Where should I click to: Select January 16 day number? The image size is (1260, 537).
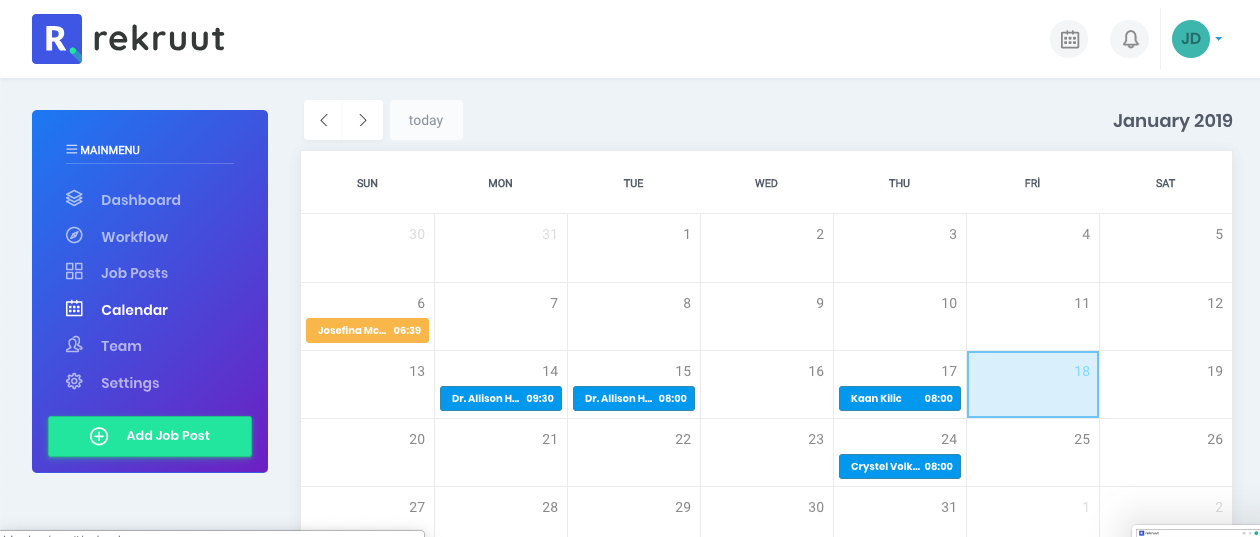click(x=816, y=371)
